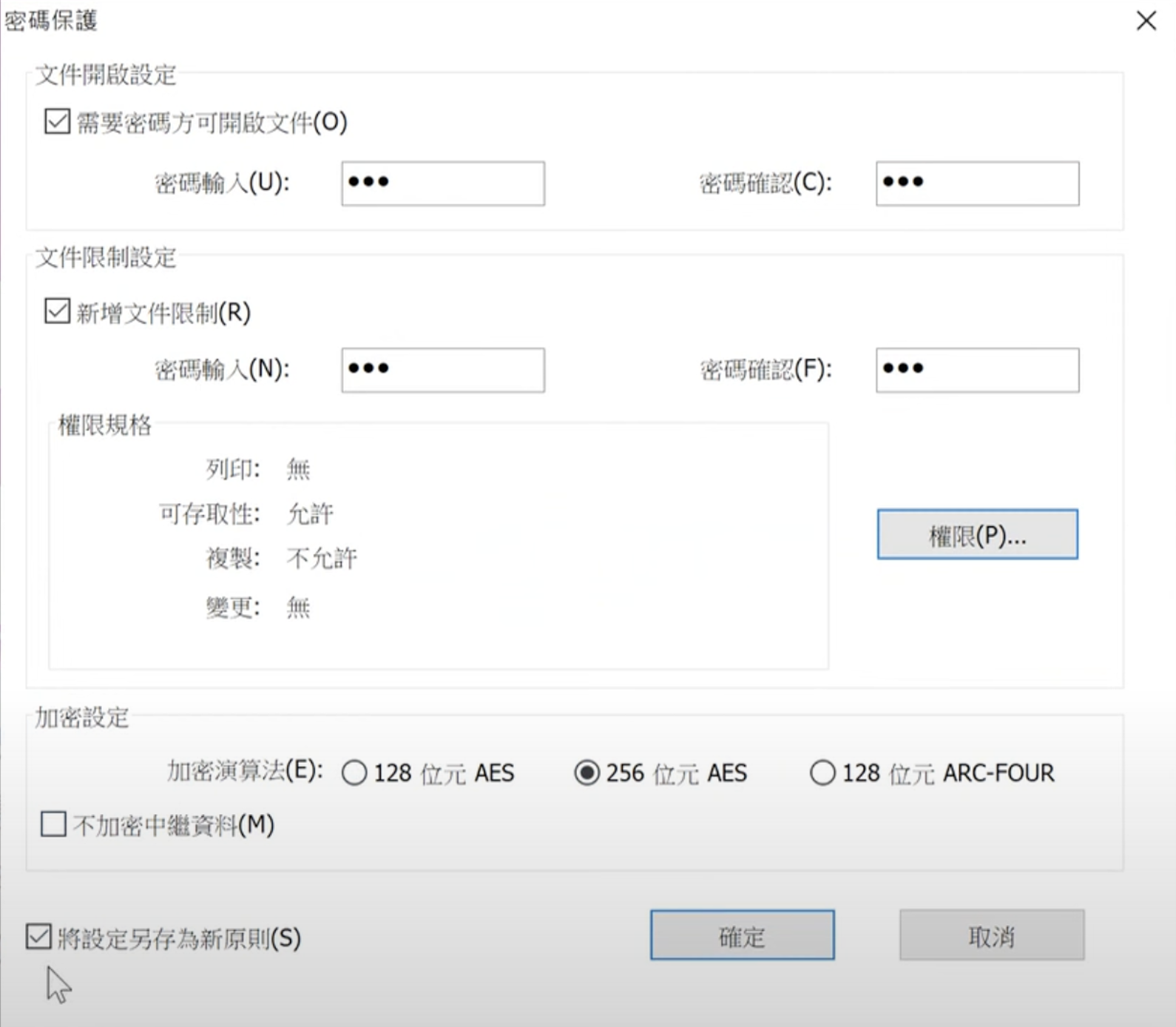Click the 複製 permission value 不允許
The image size is (1176, 1027).
click(x=322, y=558)
